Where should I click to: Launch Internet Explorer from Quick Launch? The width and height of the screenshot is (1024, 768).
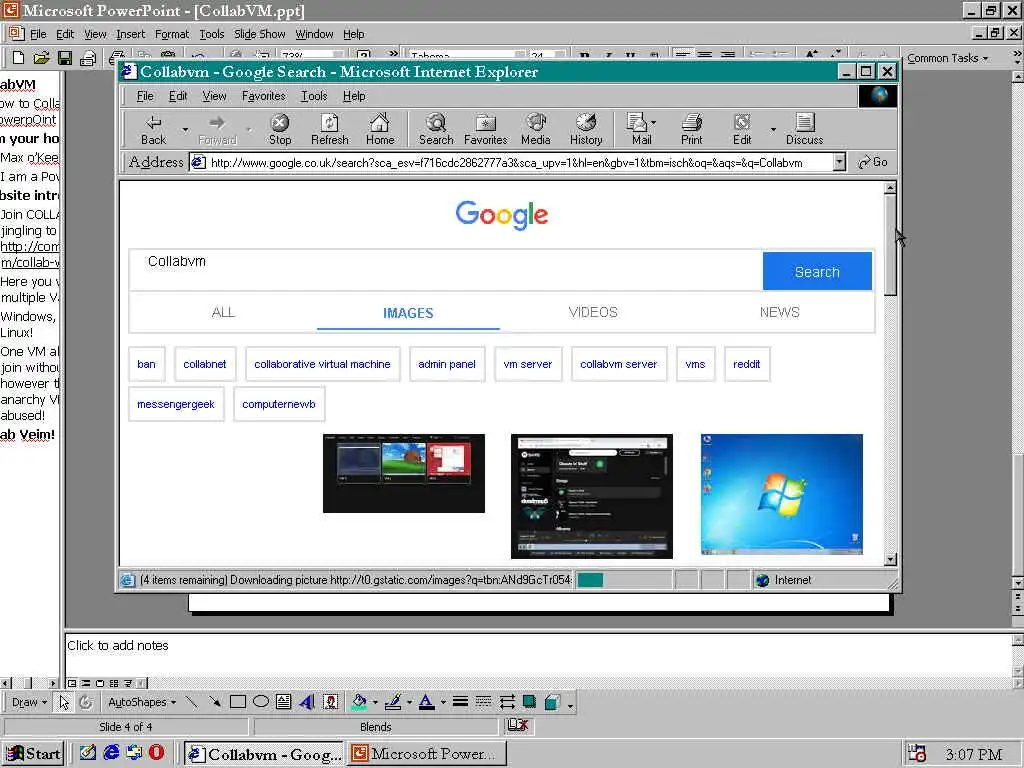(112, 752)
